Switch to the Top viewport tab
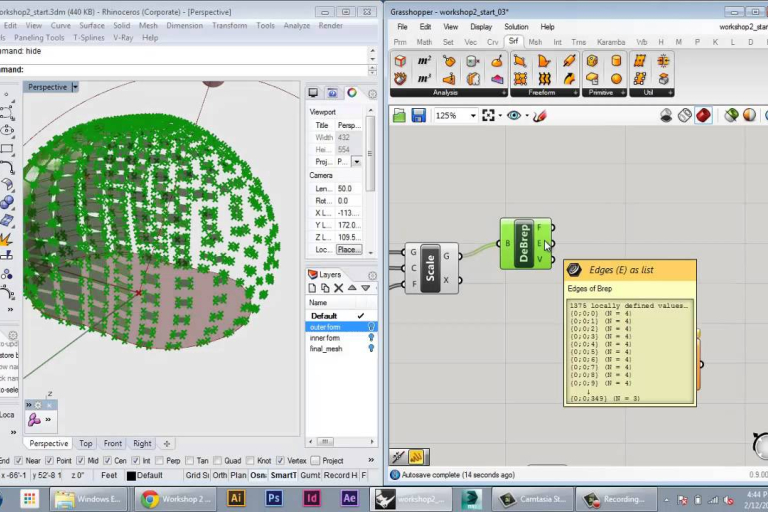 pos(86,443)
